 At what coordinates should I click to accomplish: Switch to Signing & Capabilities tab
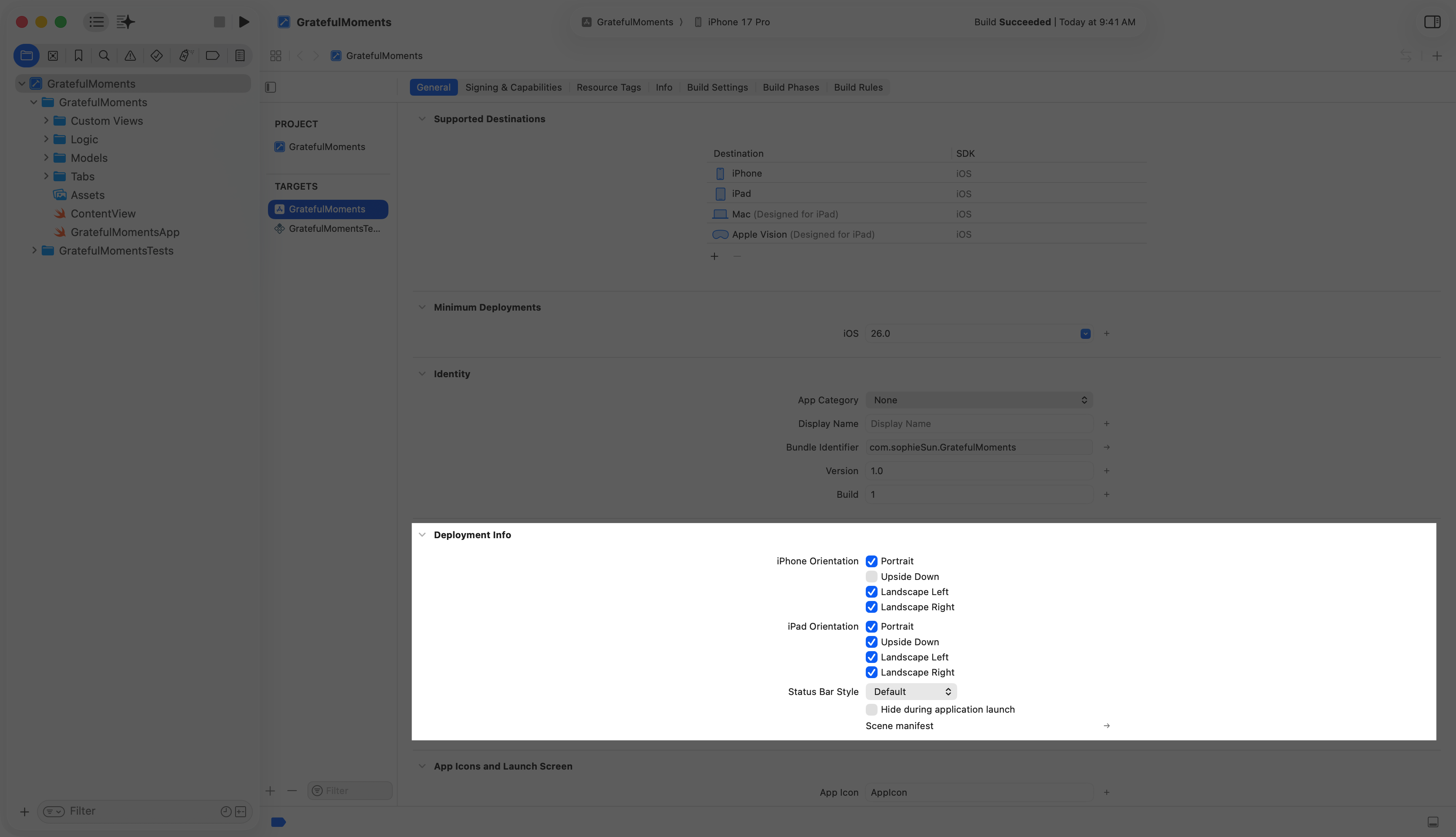pyautogui.click(x=514, y=87)
